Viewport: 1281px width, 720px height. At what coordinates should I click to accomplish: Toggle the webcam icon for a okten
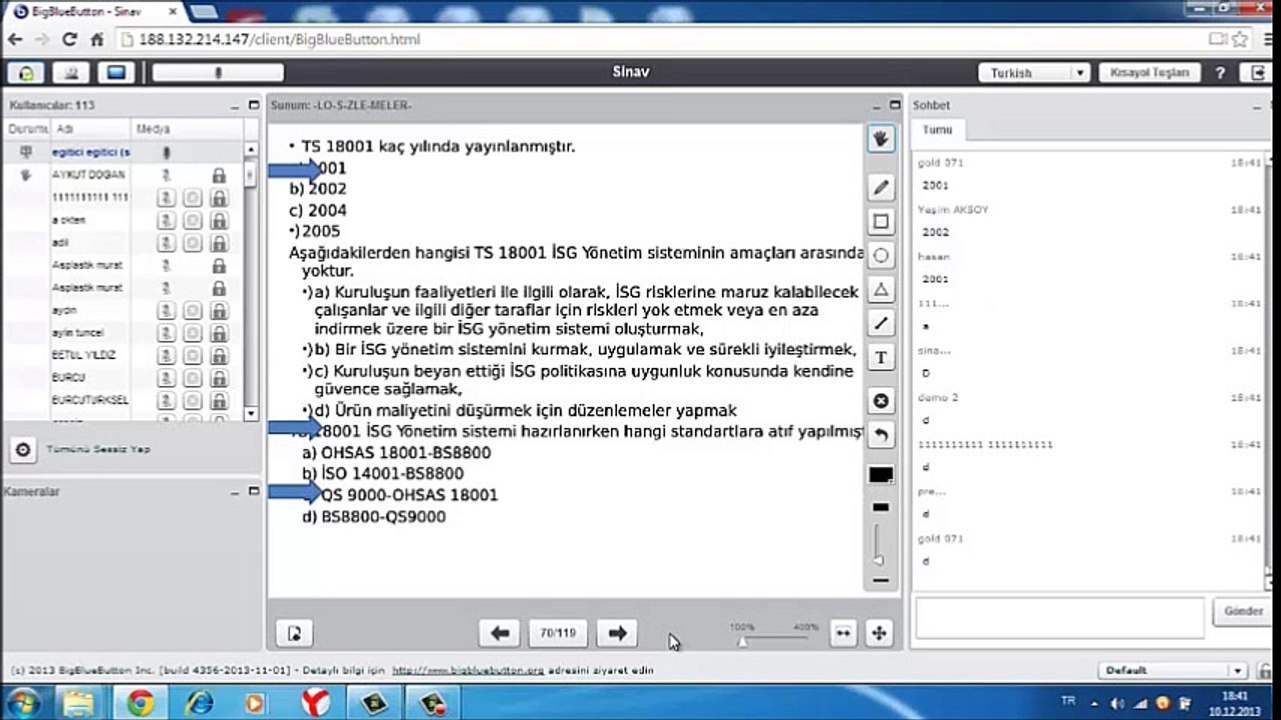click(x=192, y=220)
